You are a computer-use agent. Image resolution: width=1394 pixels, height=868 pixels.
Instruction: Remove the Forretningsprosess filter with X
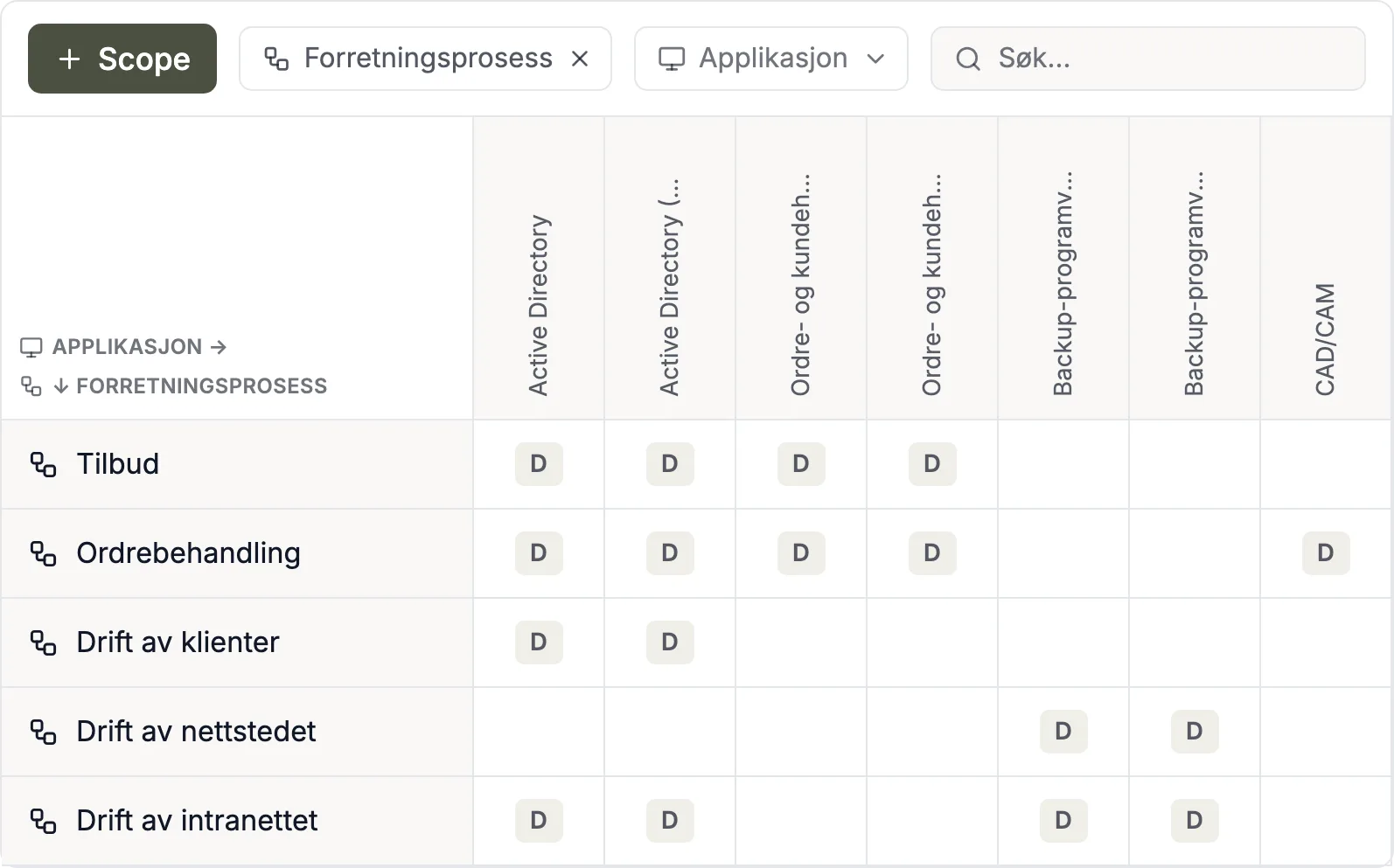point(580,59)
